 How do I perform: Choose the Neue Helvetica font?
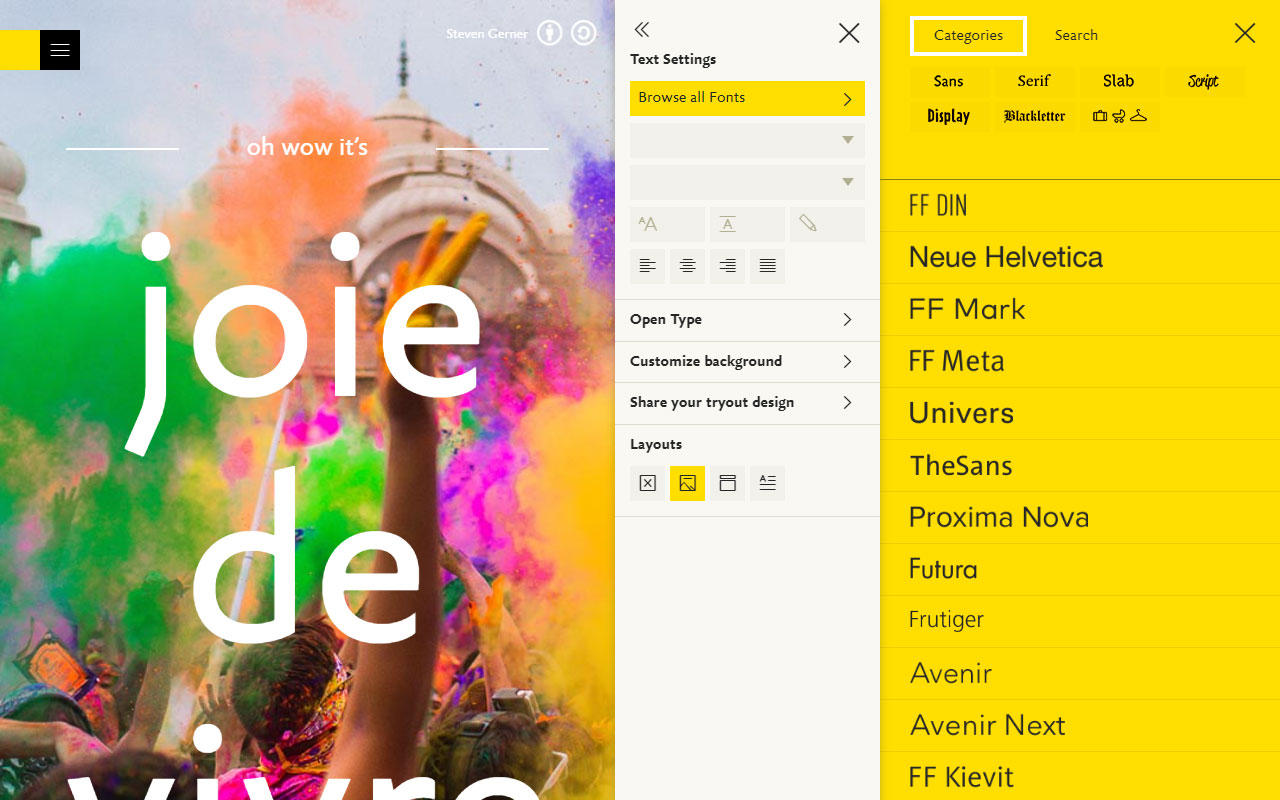click(x=1080, y=258)
